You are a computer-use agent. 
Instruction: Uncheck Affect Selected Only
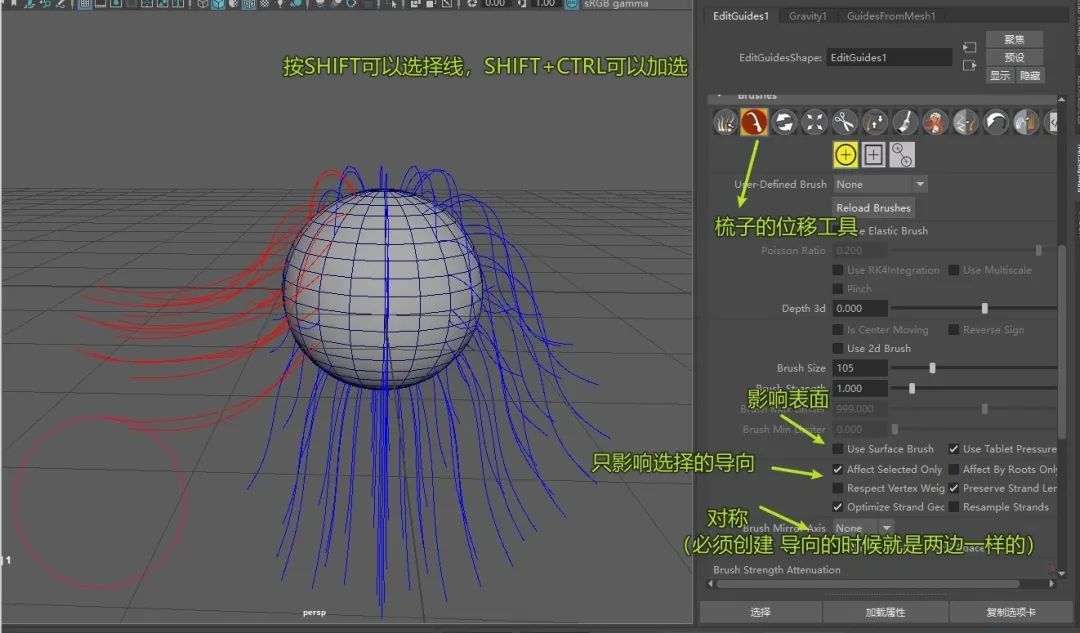coord(838,469)
